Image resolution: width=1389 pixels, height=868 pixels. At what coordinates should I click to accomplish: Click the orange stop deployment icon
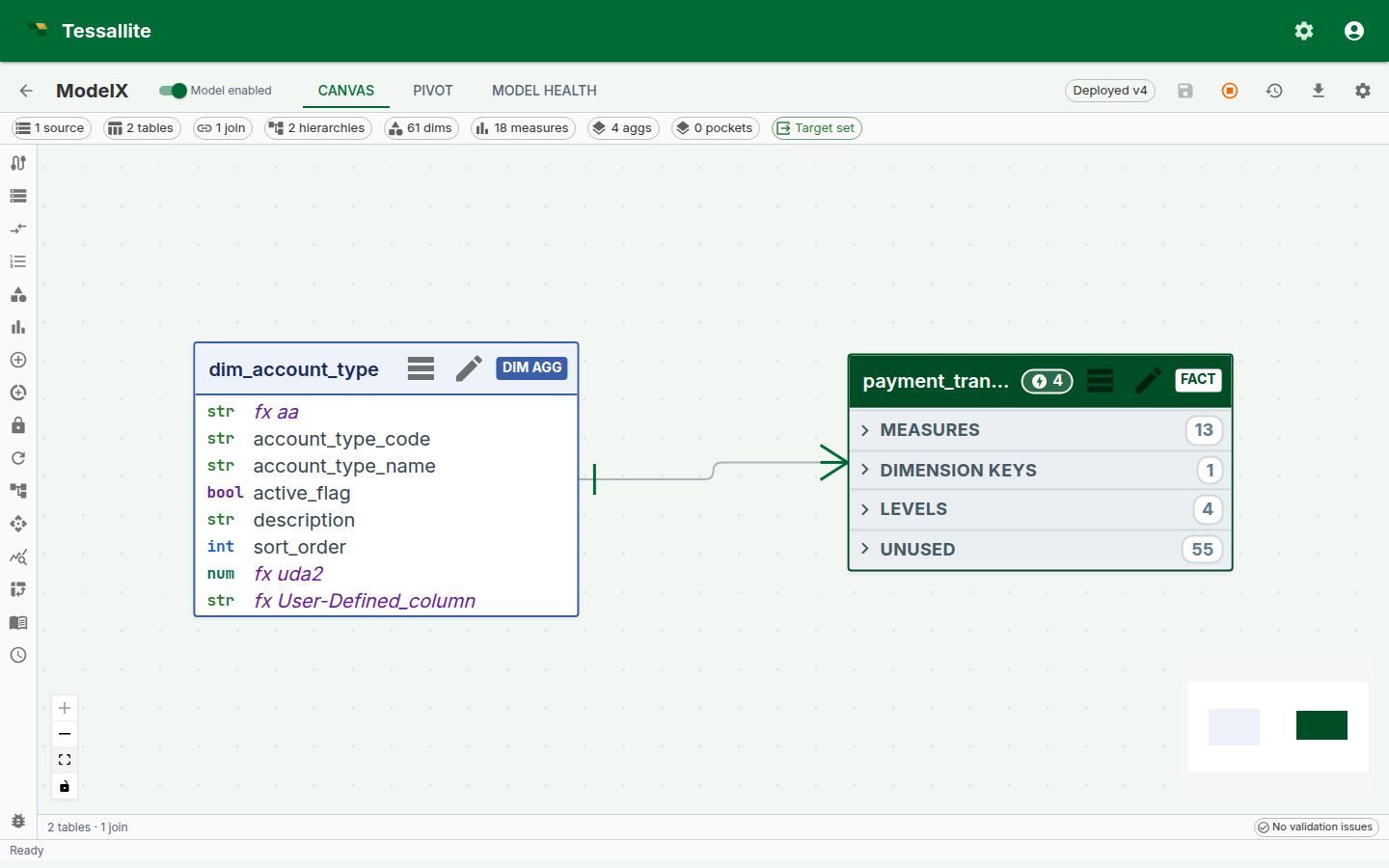pos(1230,91)
